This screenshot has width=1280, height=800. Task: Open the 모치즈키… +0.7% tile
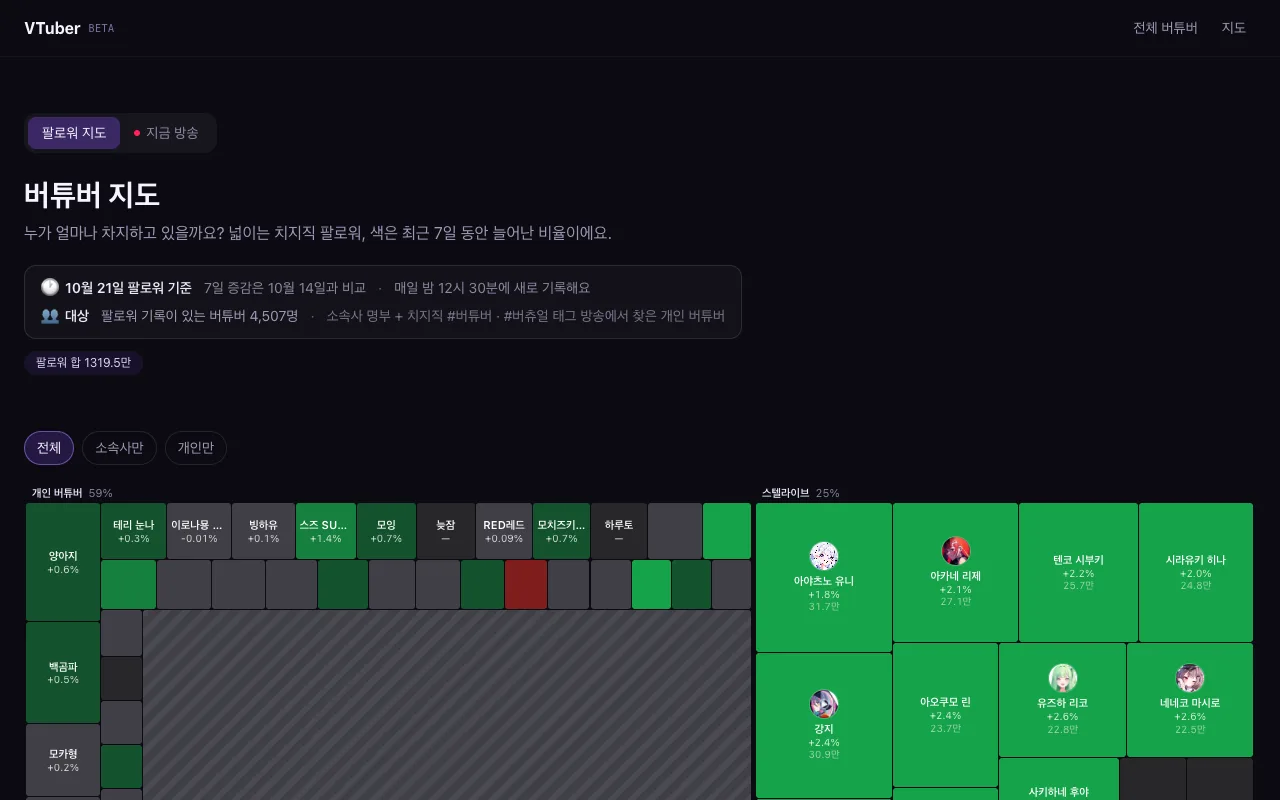click(562, 531)
